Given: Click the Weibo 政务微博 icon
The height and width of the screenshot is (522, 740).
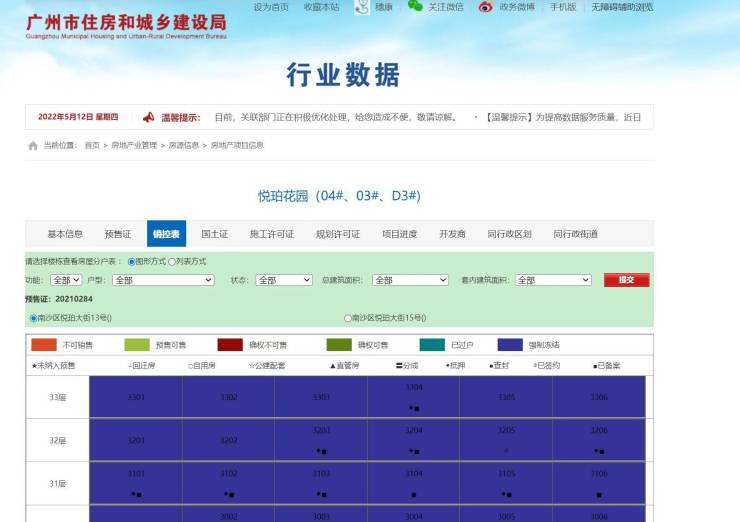Looking at the screenshot, I should click(485, 7).
